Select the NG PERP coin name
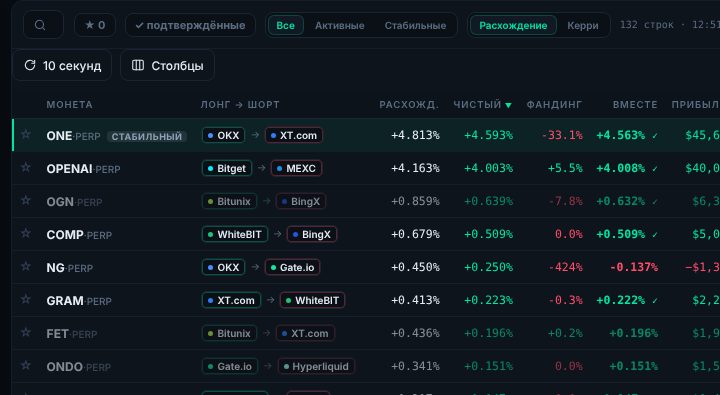Viewport: 720px width, 395px height. coord(70,268)
